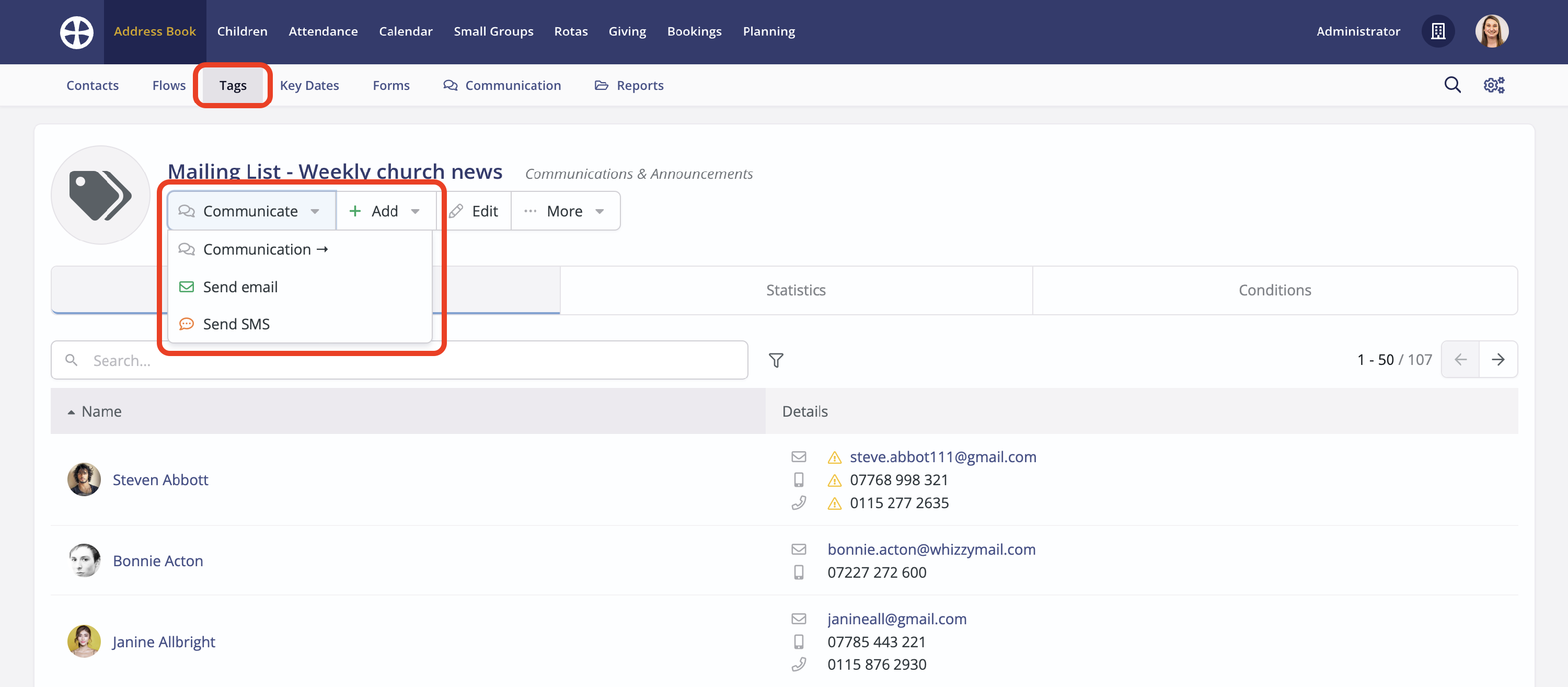
Task: Click mobile icon beside 07227 272 600
Action: coord(799,573)
